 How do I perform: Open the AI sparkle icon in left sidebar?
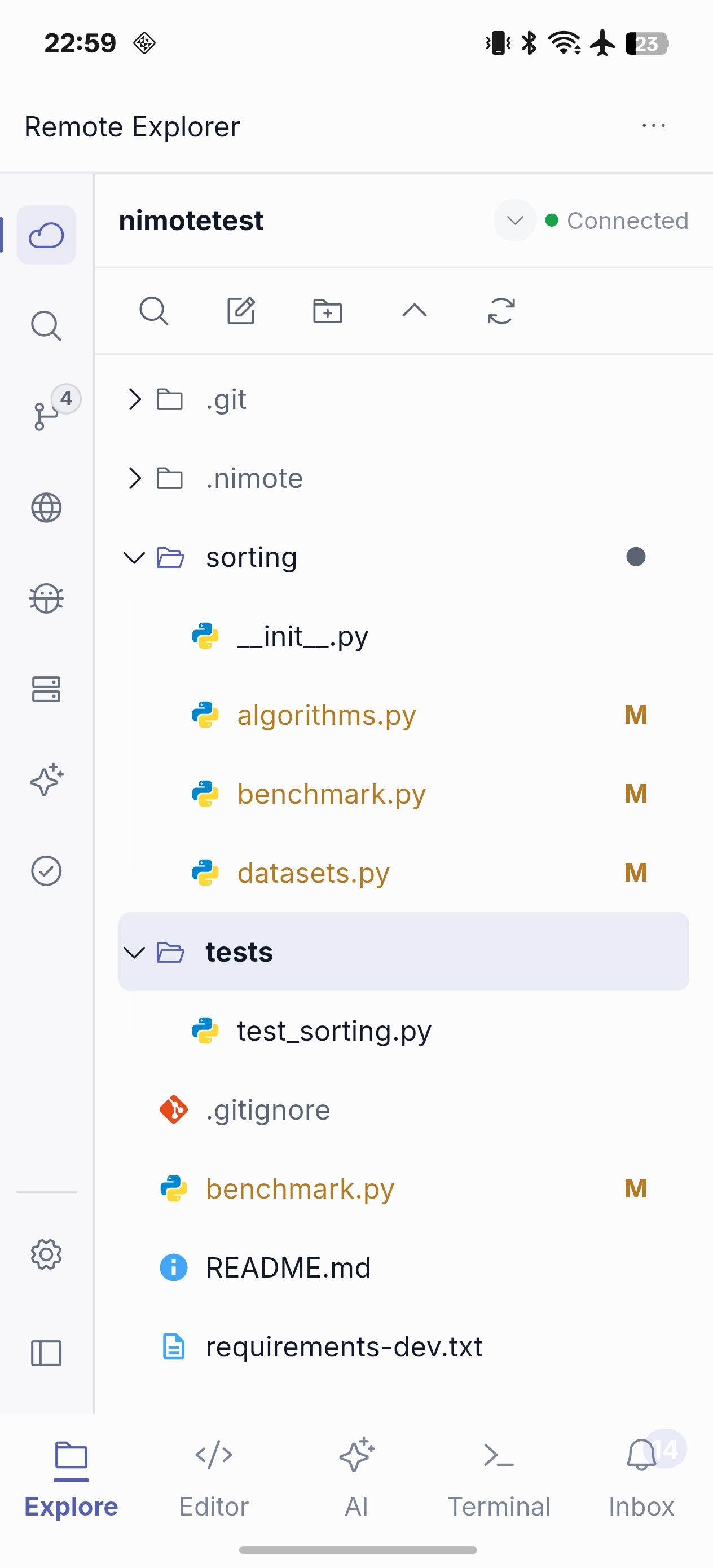[x=46, y=779]
